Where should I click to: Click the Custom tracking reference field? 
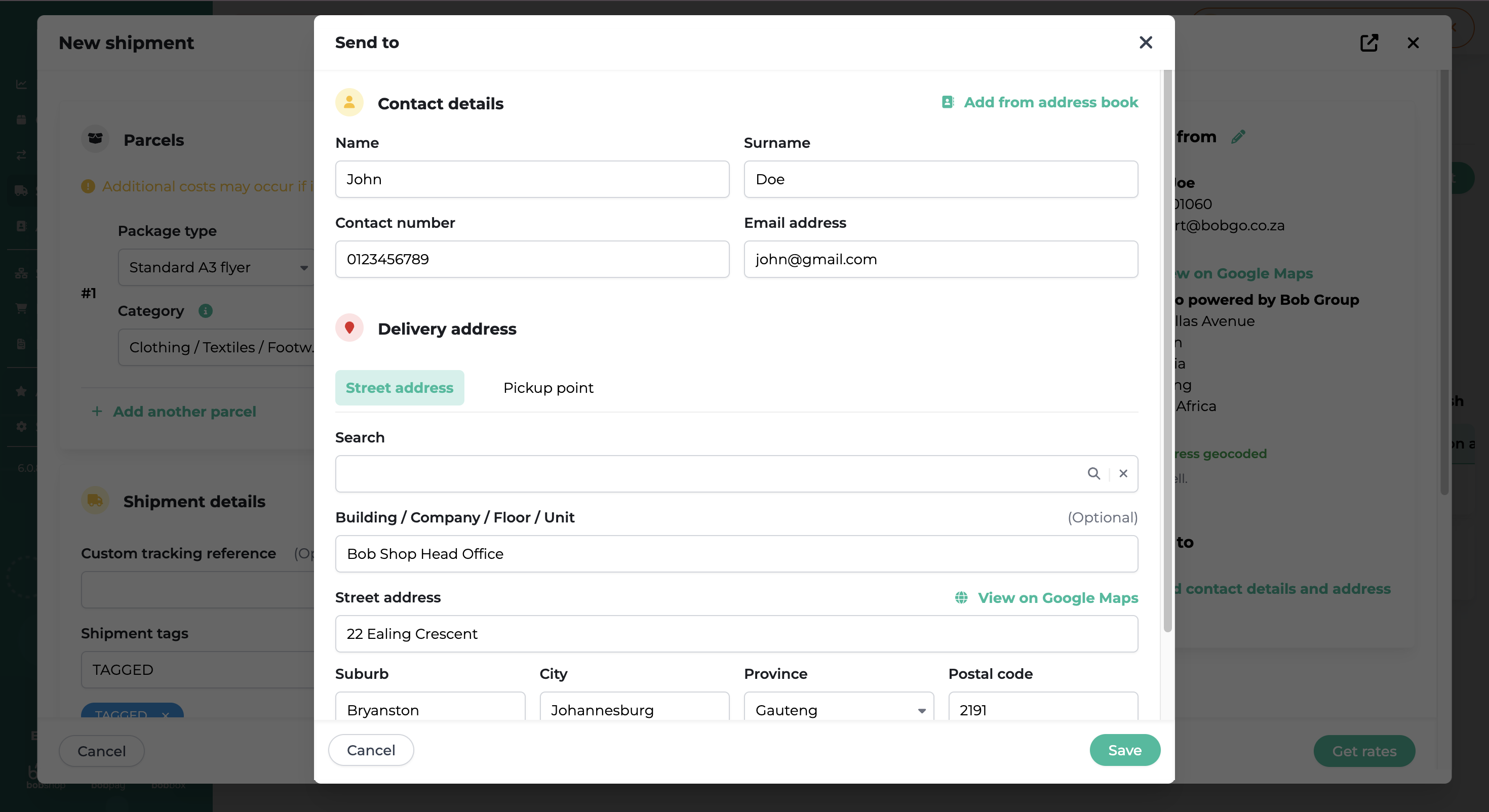pos(198,589)
